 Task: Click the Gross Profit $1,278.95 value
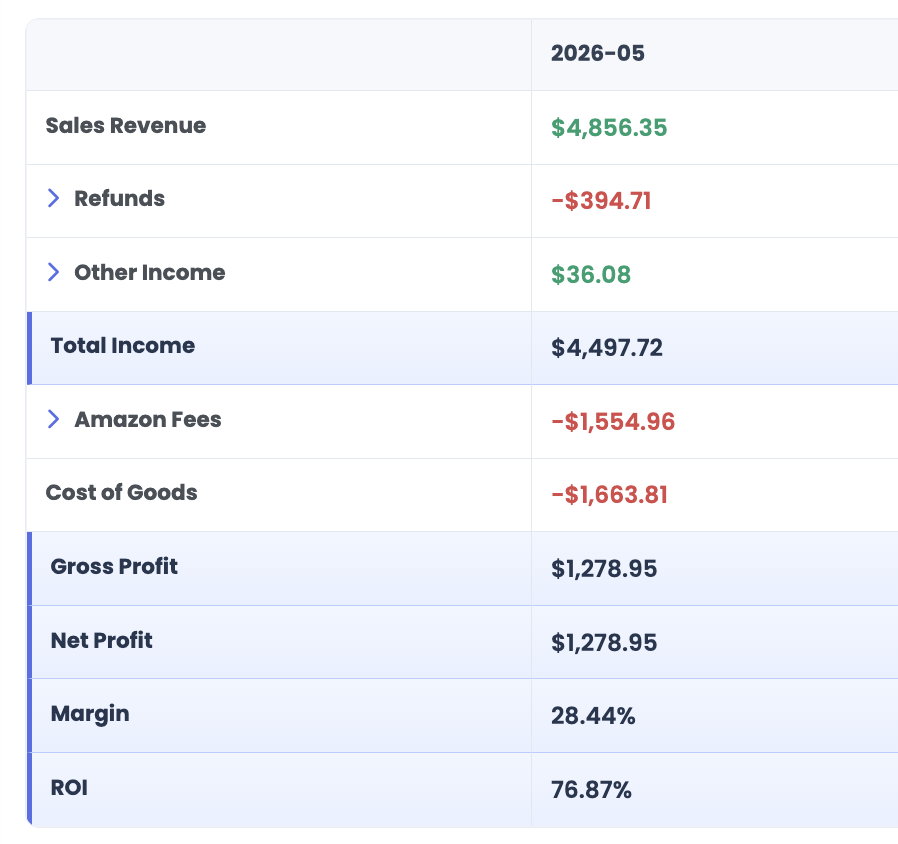604,569
